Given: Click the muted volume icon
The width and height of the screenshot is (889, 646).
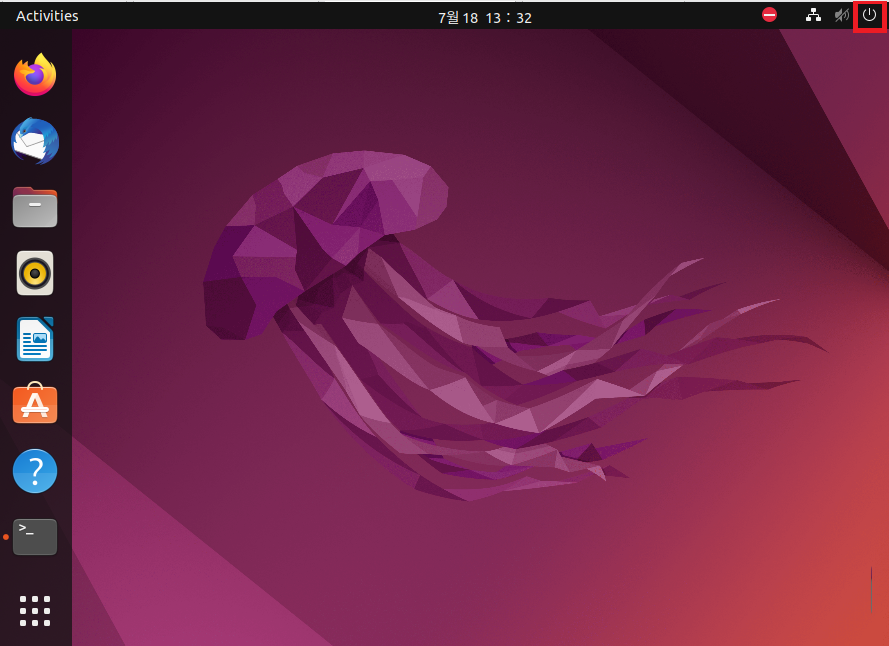Looking at the screenshot, I should 841,15.
